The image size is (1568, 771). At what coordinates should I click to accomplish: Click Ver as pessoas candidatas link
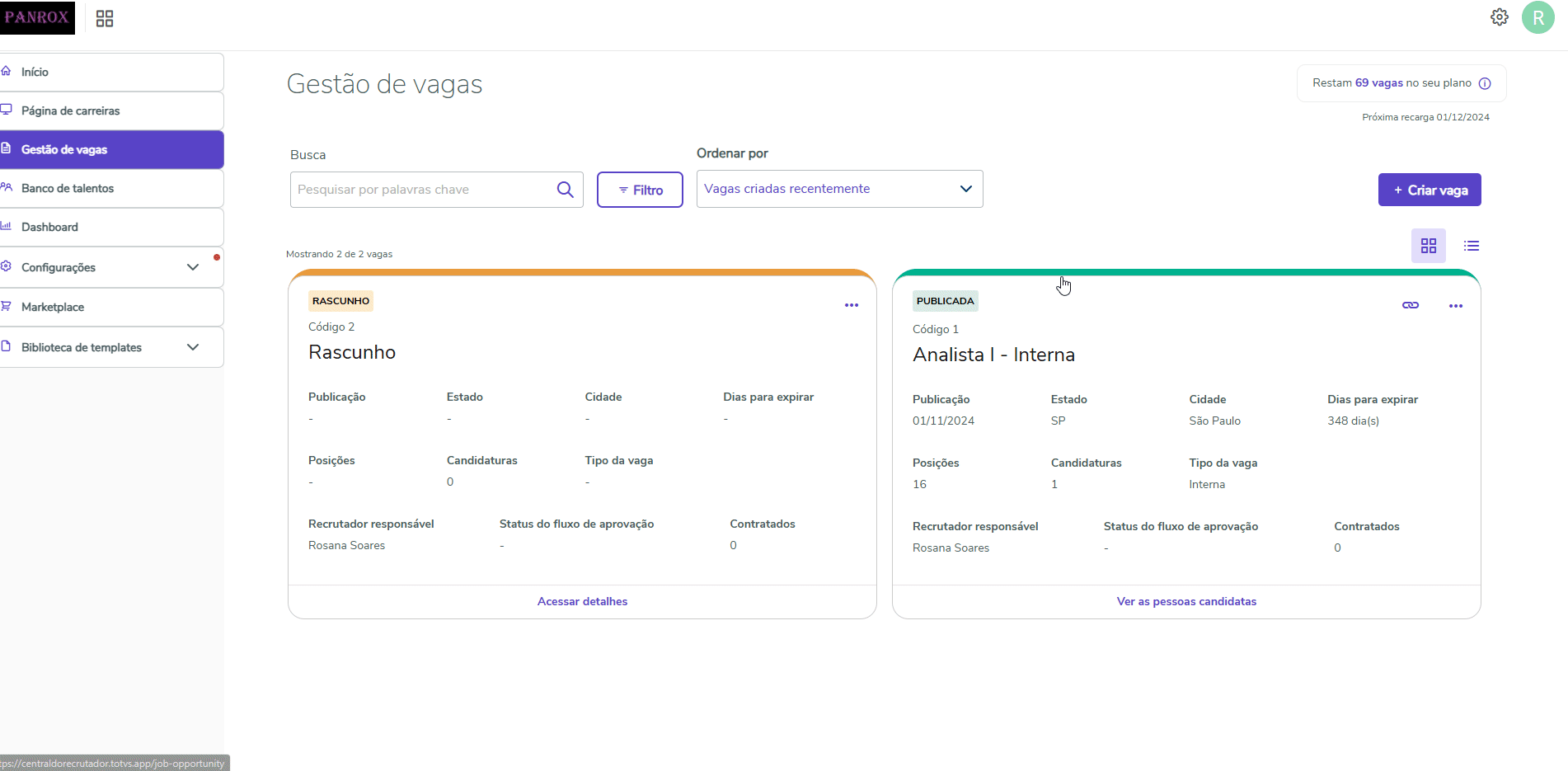click(x=1186, y=601)
